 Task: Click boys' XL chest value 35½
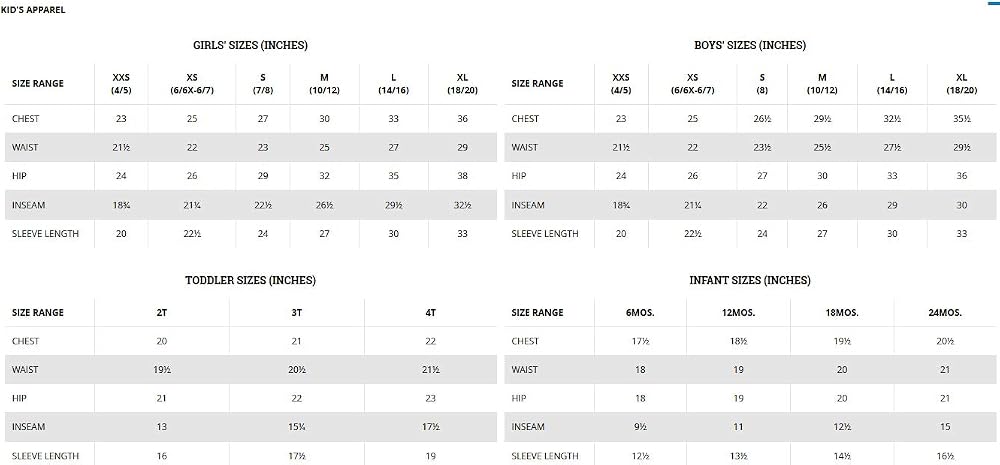coord(962,119)
